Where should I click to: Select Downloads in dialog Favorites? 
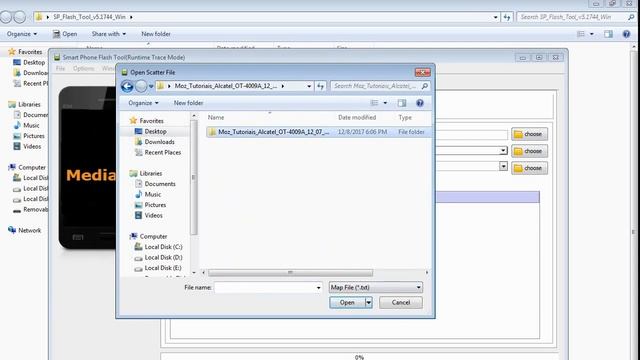coord(159,142)
